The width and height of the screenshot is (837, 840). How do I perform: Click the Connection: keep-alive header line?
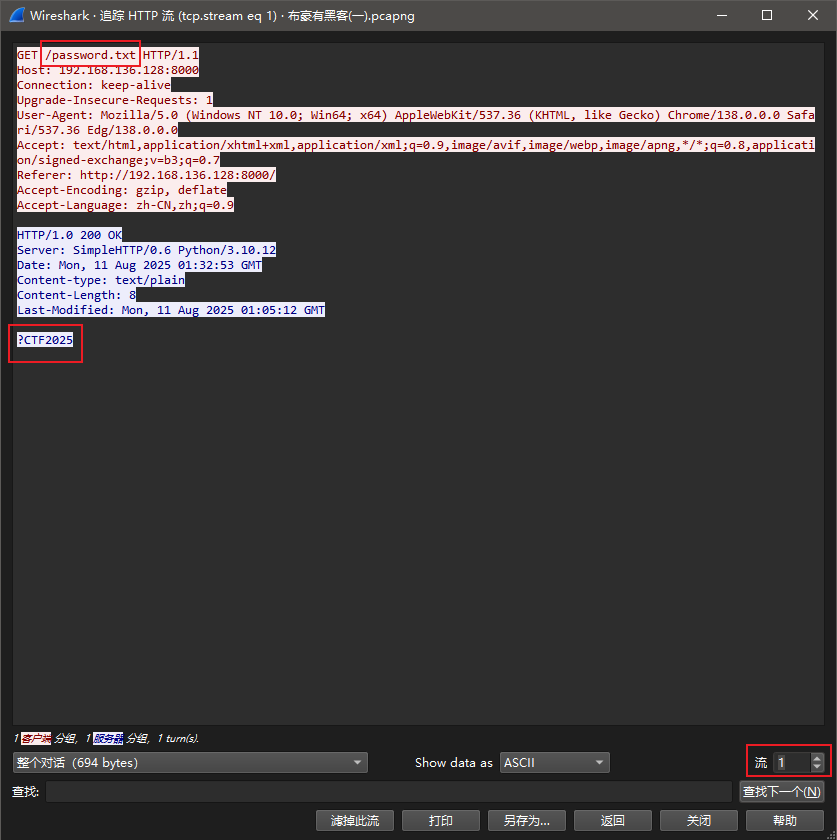pos(94,85)
